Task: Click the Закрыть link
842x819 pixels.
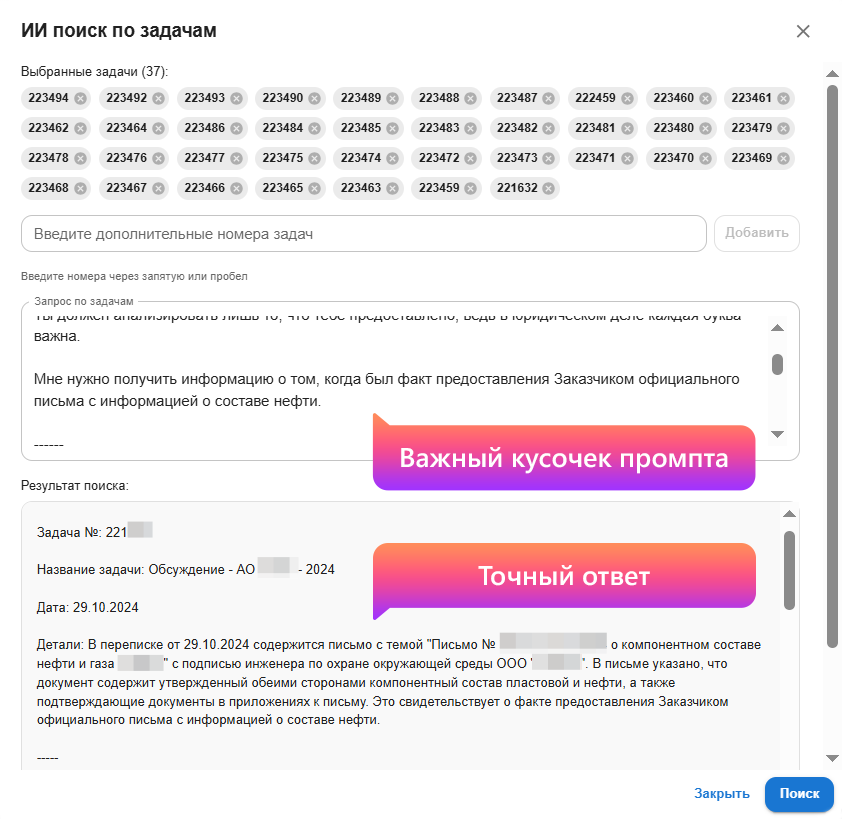Action: pos(722,794)
